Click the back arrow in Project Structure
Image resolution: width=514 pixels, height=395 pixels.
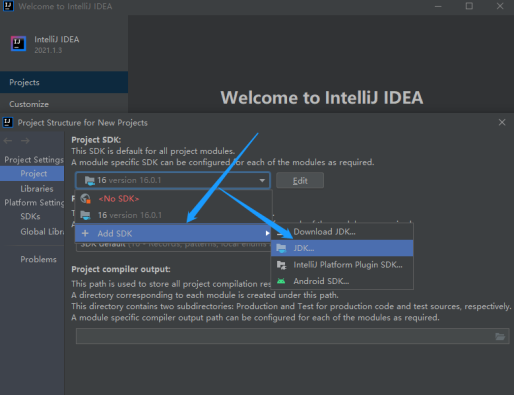[8, 141]
